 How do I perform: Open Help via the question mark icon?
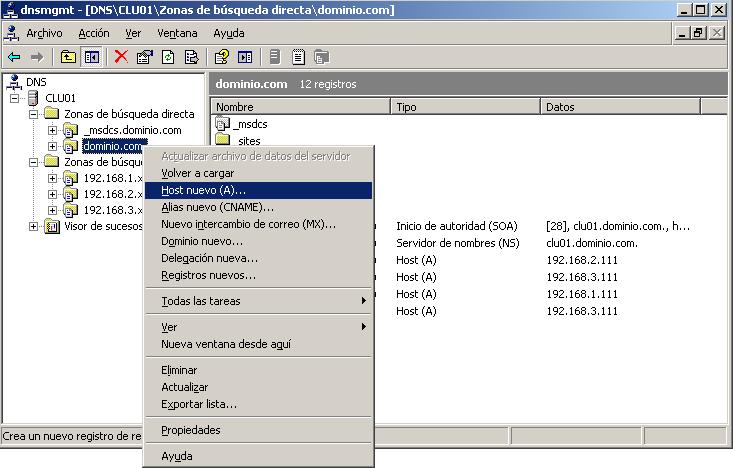pos(222,58)
